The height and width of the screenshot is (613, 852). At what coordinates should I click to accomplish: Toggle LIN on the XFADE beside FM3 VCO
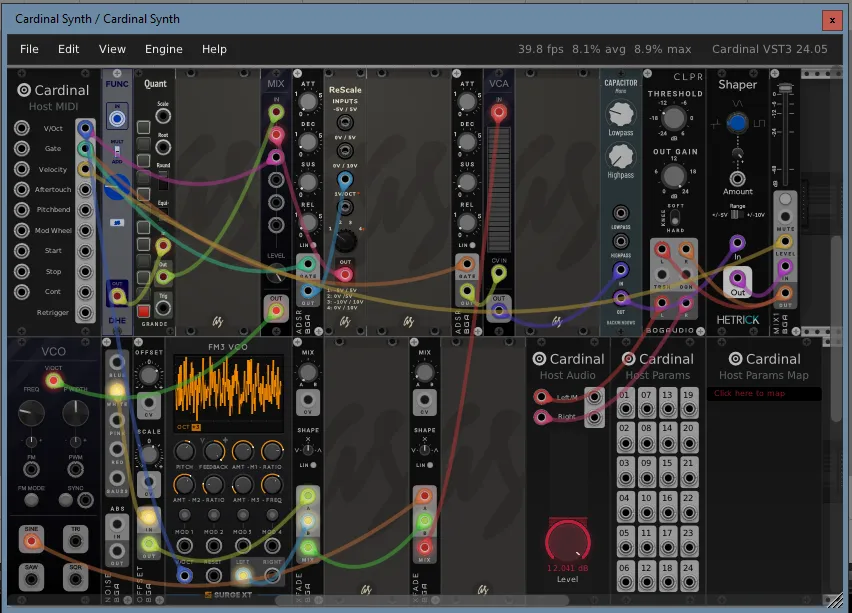click(314, 465)
